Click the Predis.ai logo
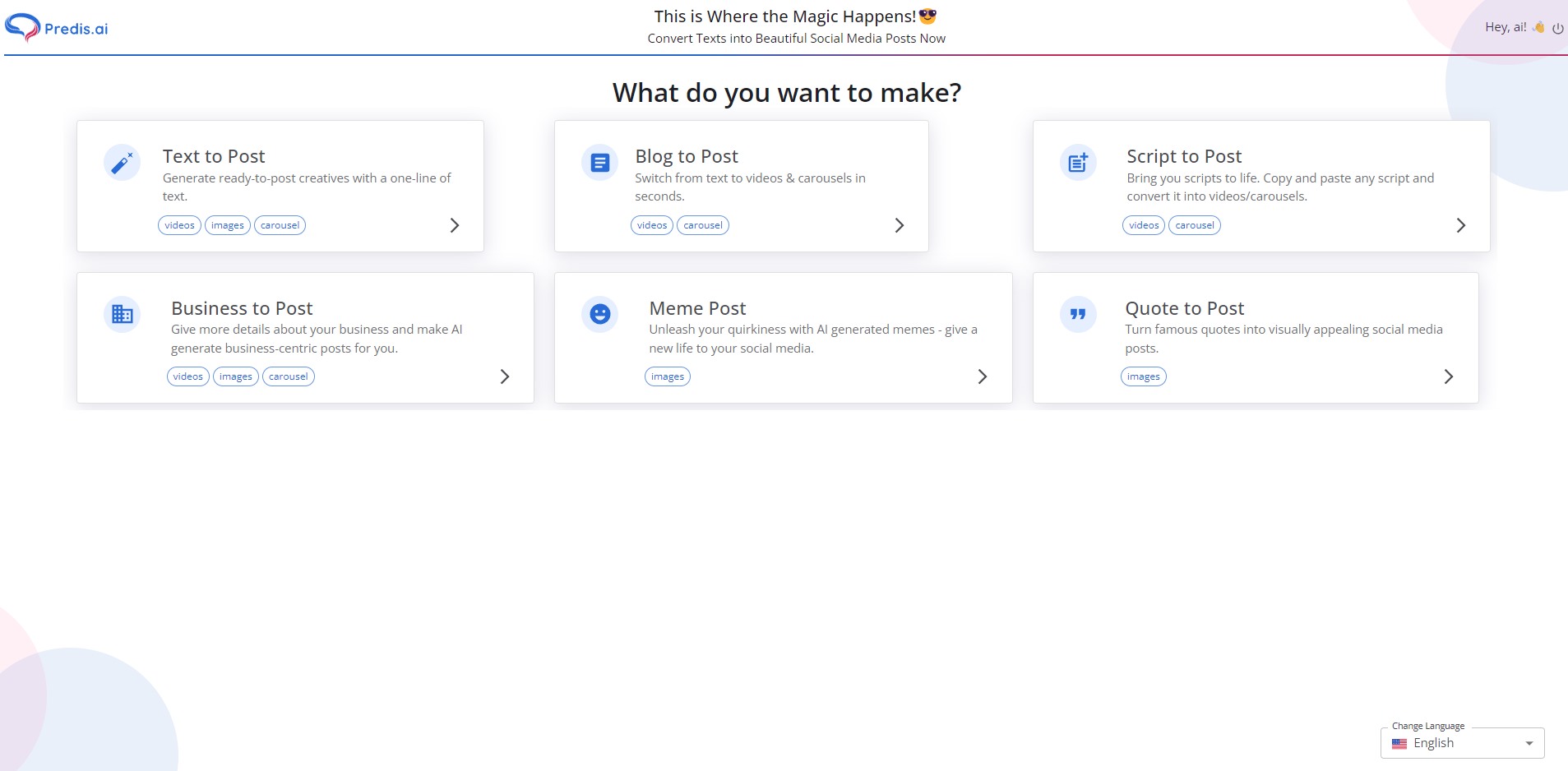Screen dimensions: 1568x771 pyautogui.click(x=57, y=28)
